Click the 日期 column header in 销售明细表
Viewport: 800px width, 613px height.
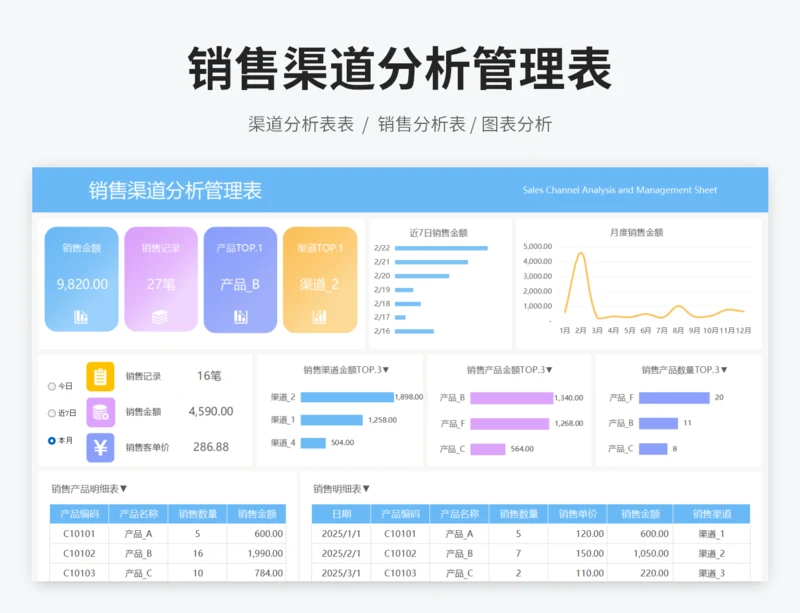pyautogui.click(x=341, y=514)
